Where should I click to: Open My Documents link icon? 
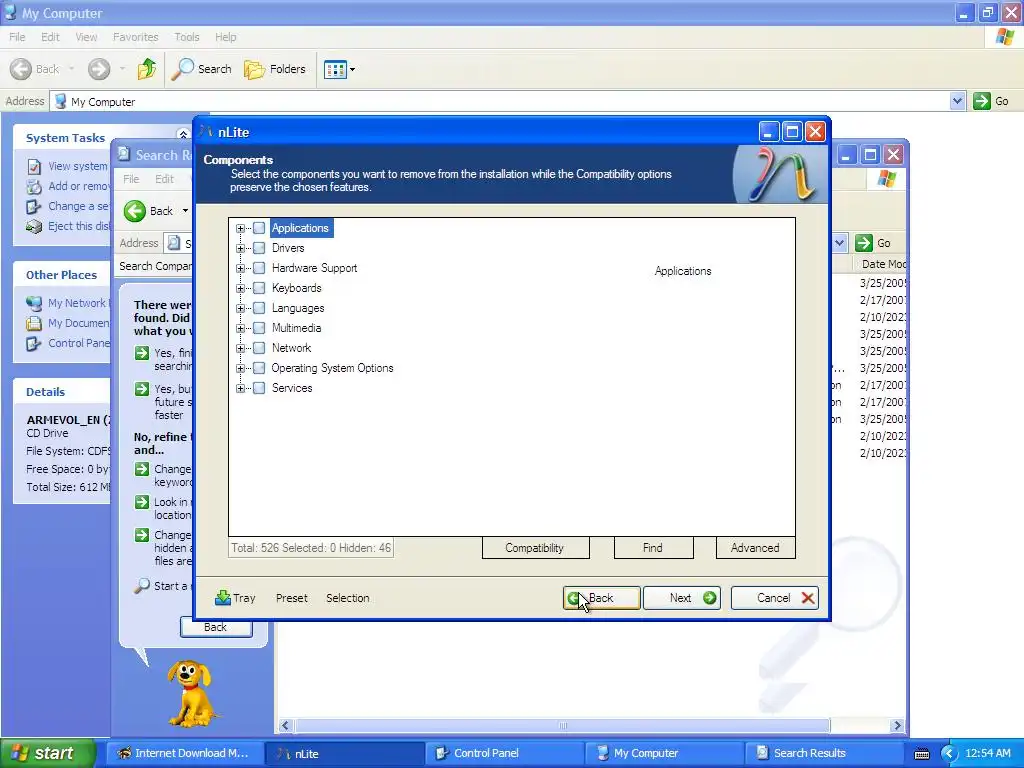click(x=34, y=323)
